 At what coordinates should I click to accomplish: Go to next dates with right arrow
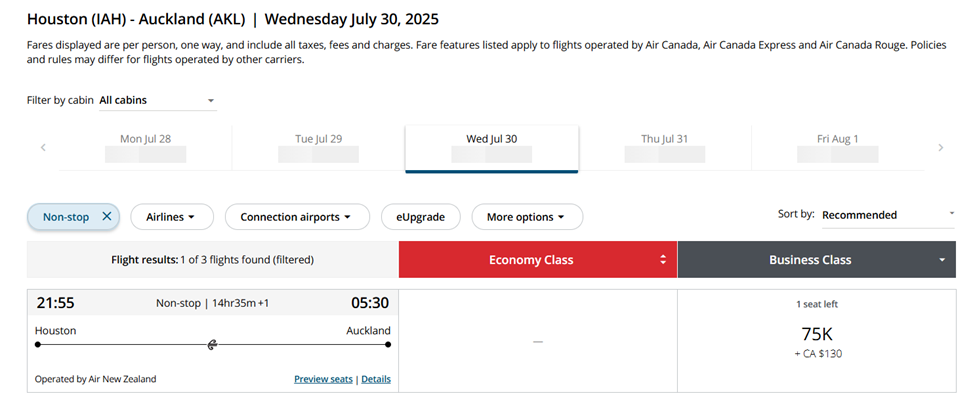click(x=940, y=147)
